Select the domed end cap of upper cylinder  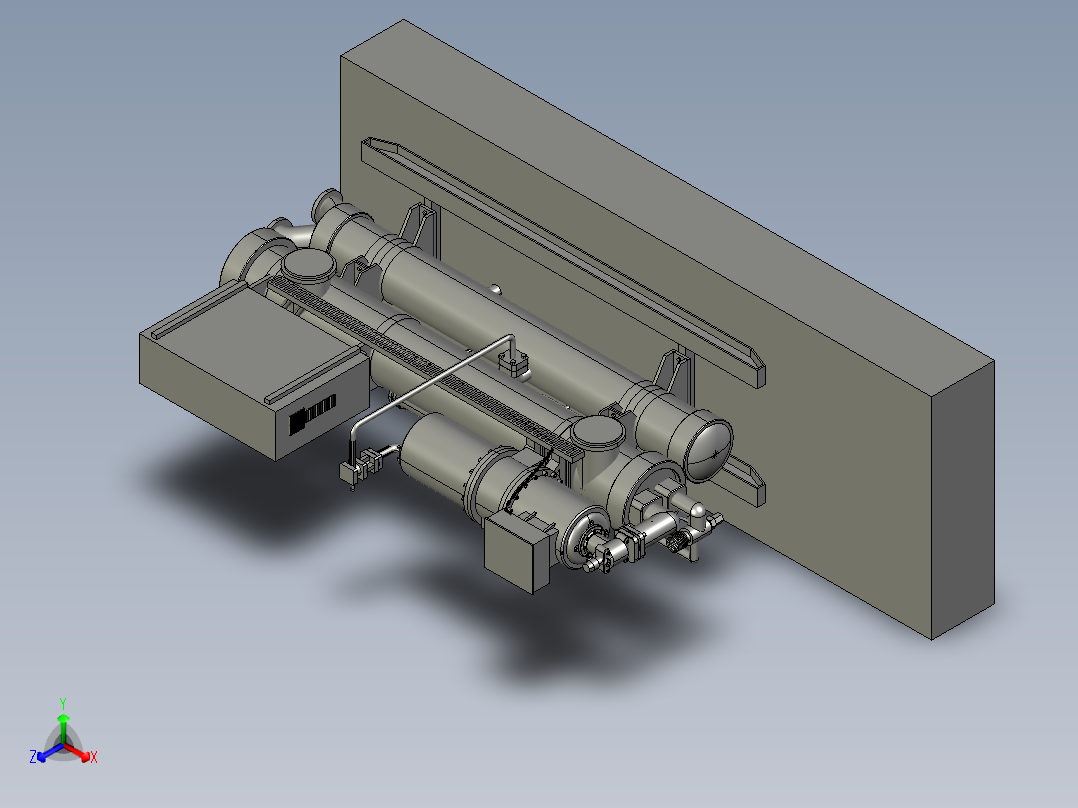[x=710, y=450]
